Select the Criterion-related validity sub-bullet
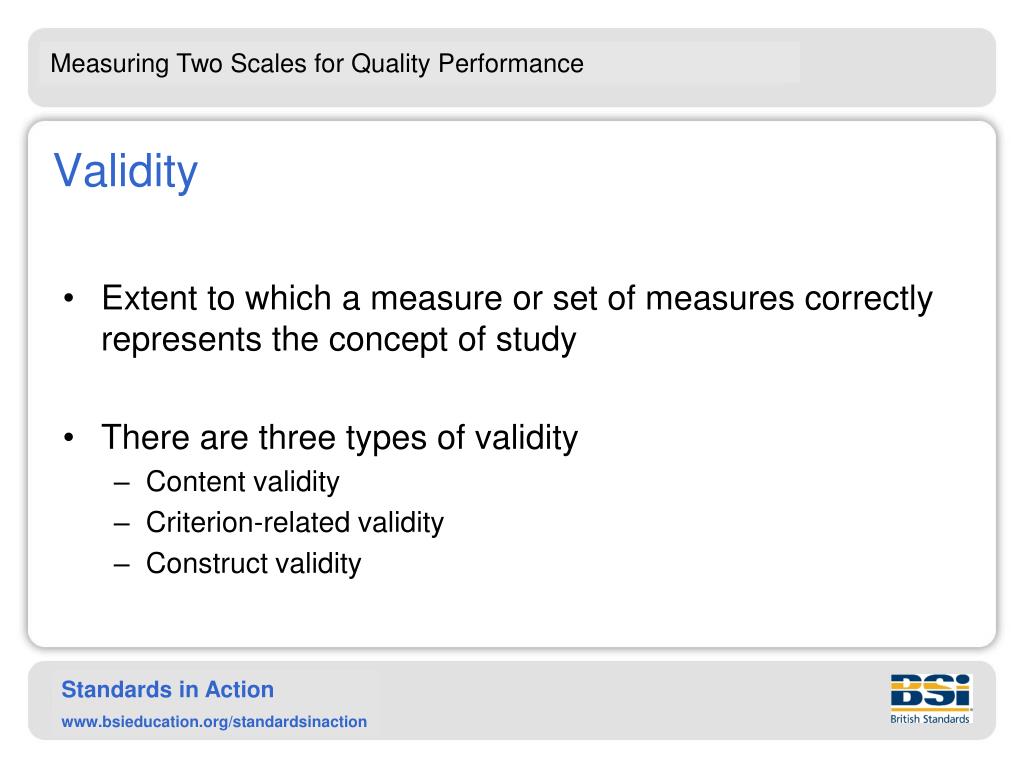The width and height of the screenshot is (1024, 768). (295, 522)
